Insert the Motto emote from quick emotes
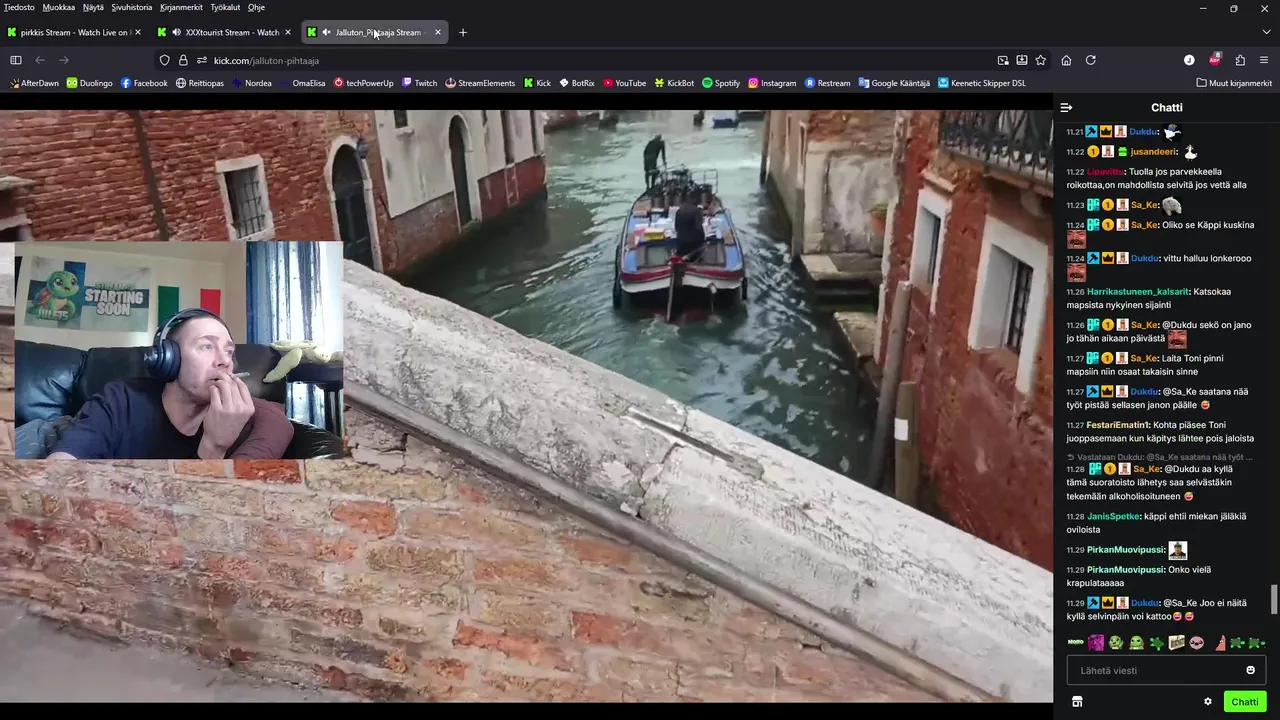1280x720 pixels. tap(1076, 642)
